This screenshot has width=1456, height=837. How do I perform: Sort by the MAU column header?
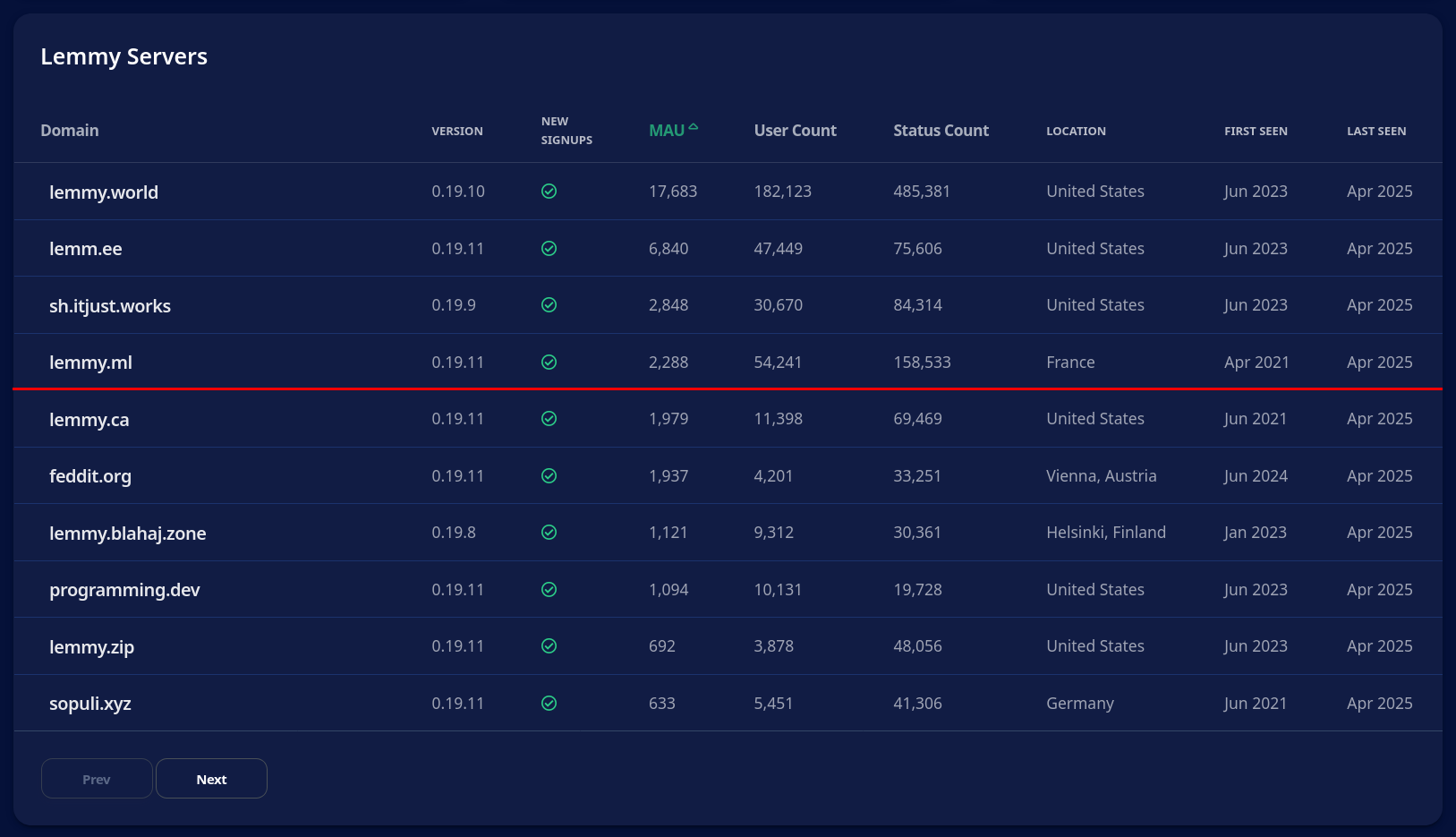pyautogui.click(x=667, y=131)
